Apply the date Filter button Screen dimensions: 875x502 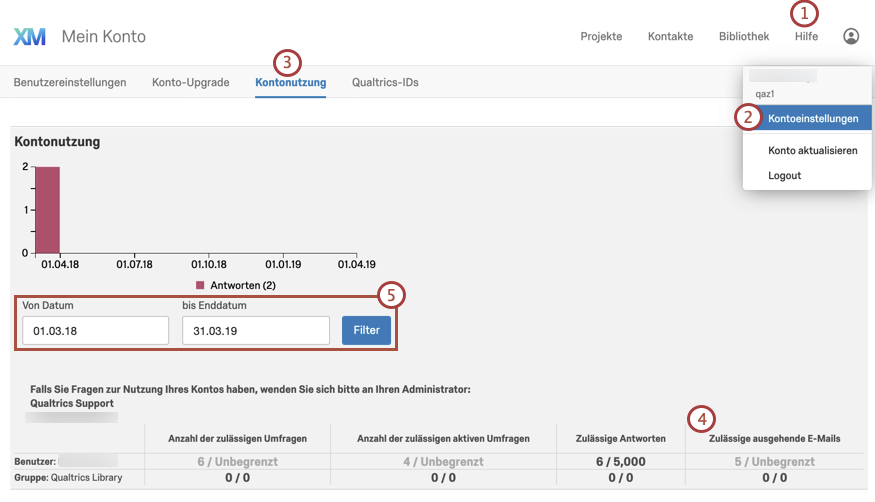pyautogui.click(x=366, y=330)
